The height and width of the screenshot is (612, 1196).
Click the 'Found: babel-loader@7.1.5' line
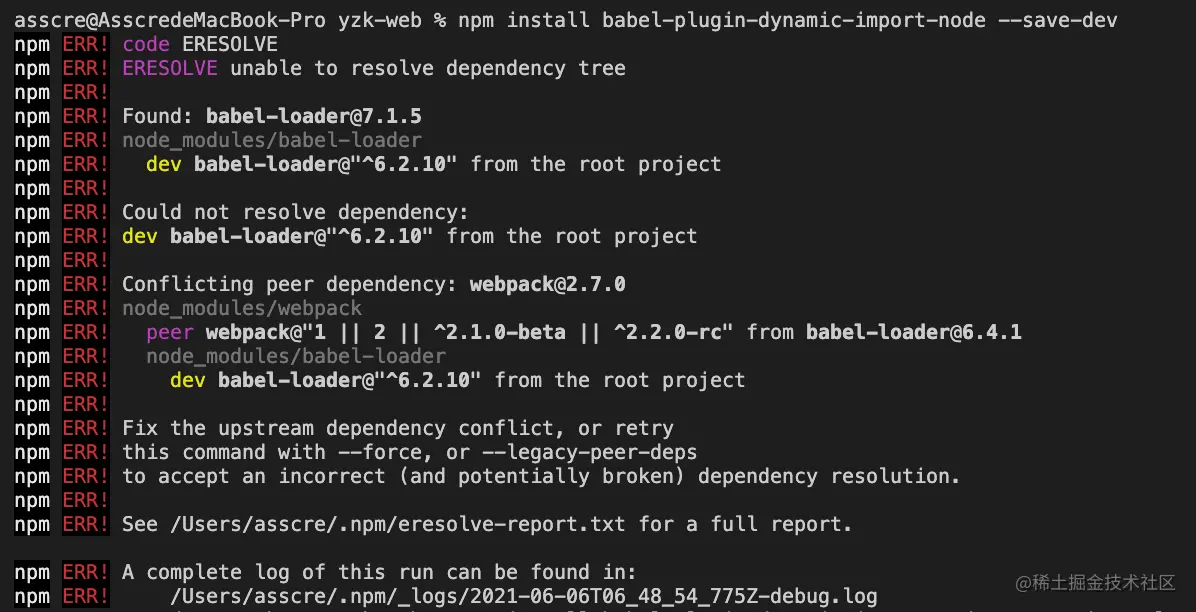(x=272, y=116)
